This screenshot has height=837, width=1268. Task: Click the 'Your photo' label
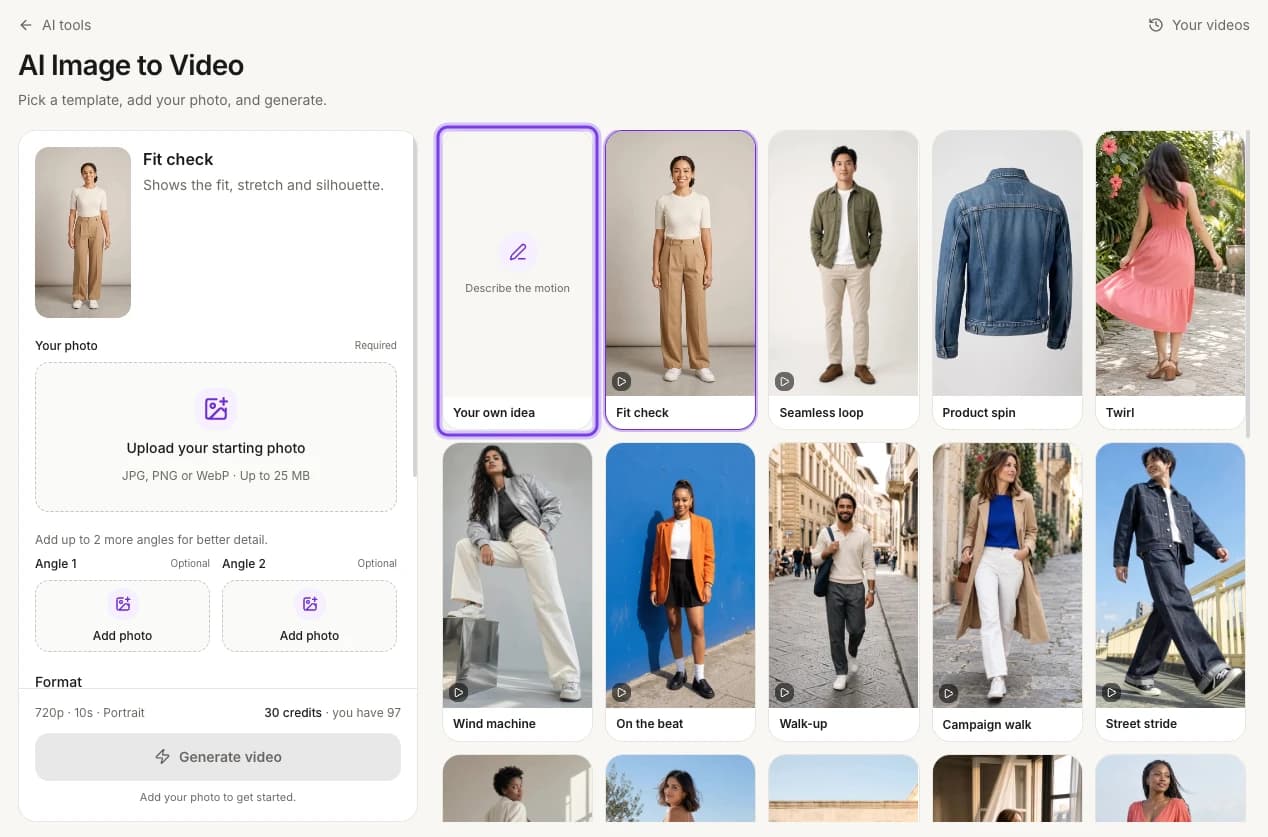click(x=66, y=345)
